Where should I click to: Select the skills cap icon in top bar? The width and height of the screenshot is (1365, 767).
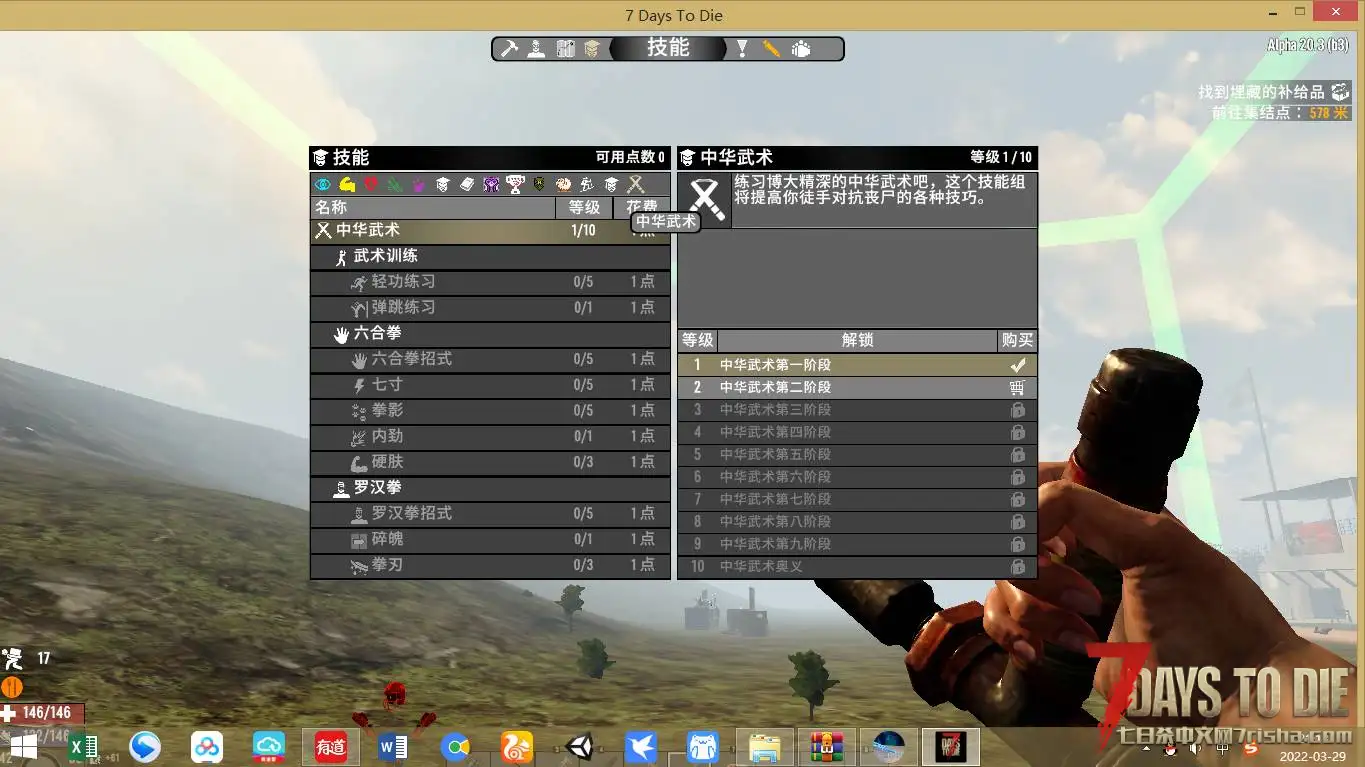click(x=592, y=48)
